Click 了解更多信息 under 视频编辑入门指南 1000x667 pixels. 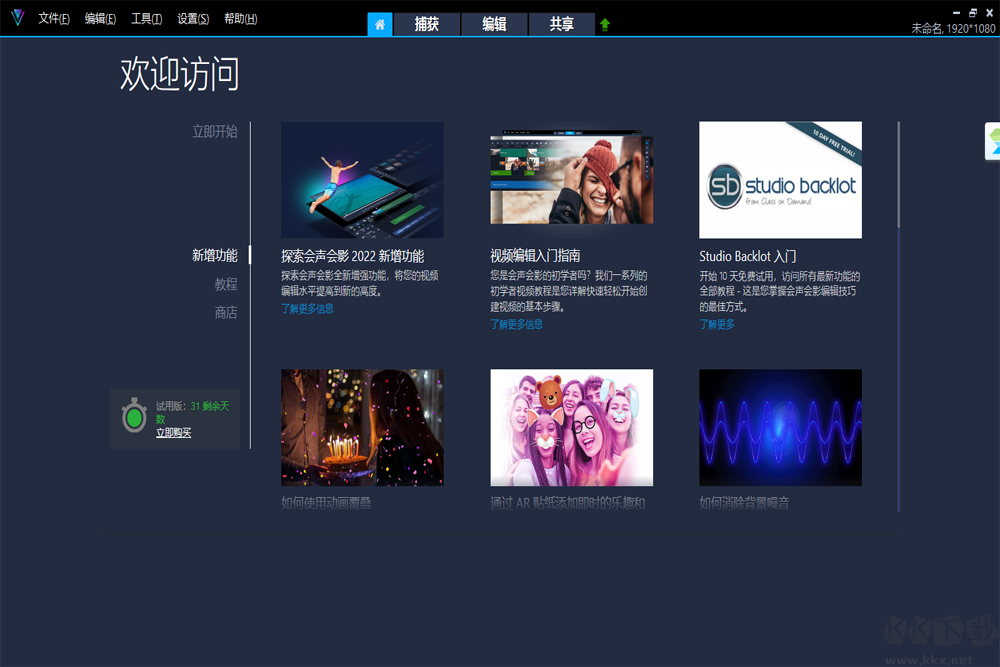coord(517,324)
